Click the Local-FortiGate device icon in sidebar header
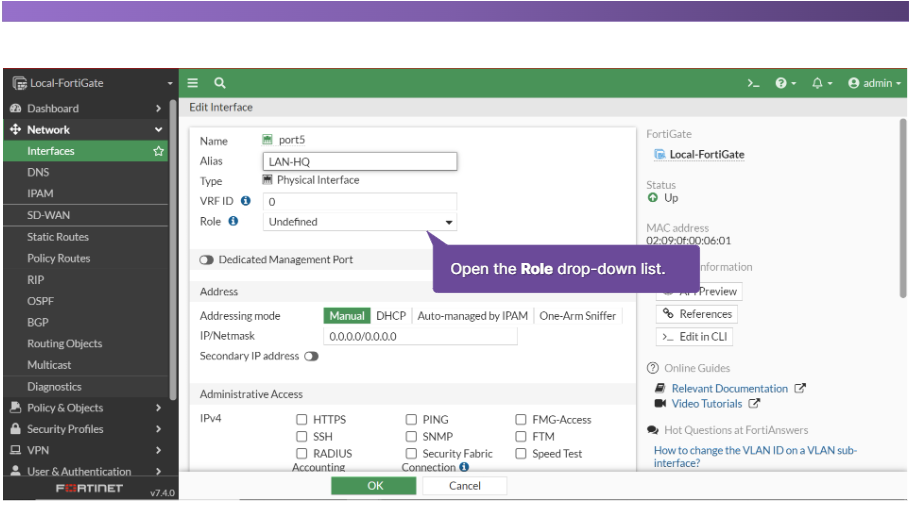 coord(20,83)
